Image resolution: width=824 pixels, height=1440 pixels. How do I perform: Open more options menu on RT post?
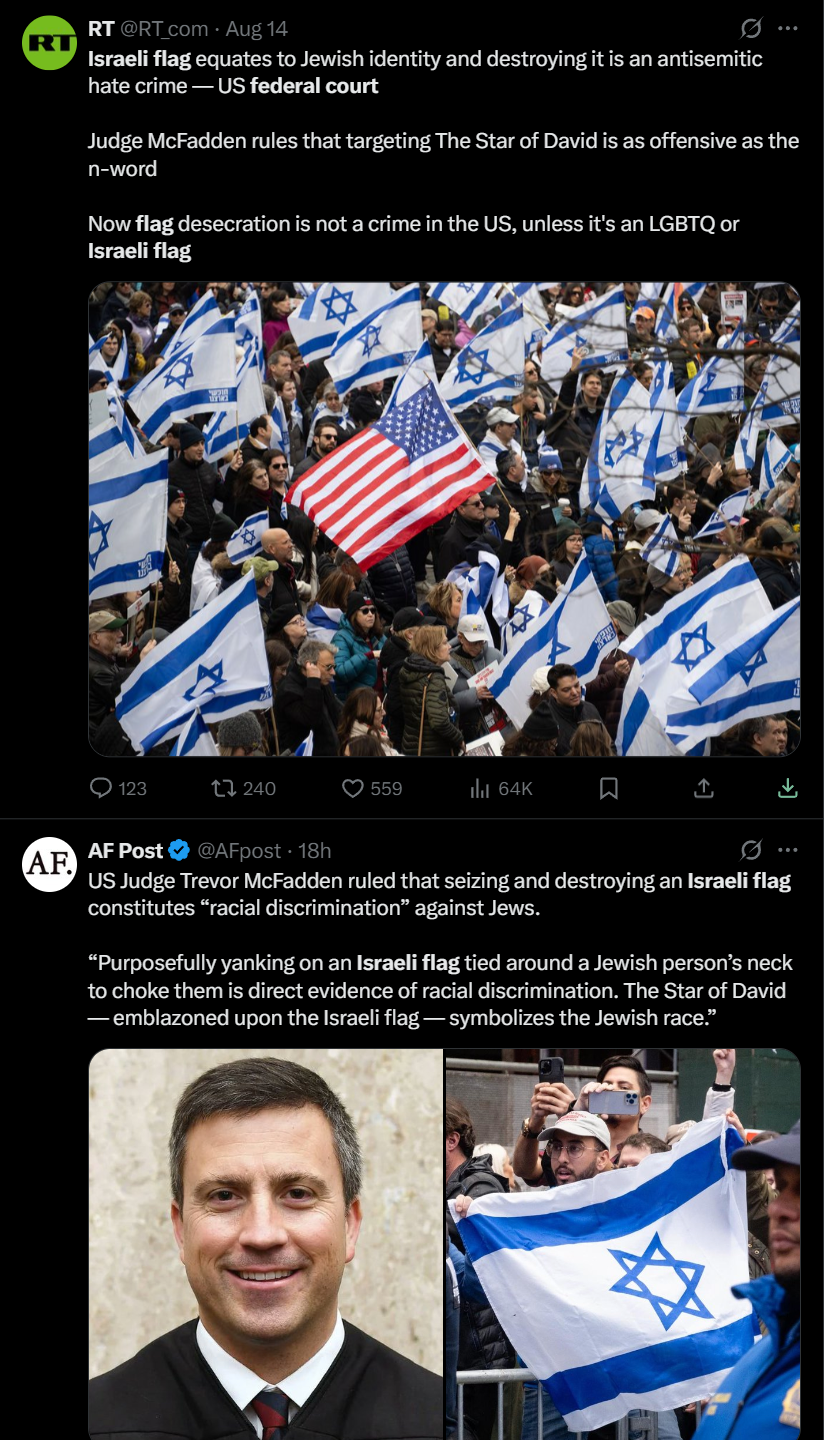point(788,28)
